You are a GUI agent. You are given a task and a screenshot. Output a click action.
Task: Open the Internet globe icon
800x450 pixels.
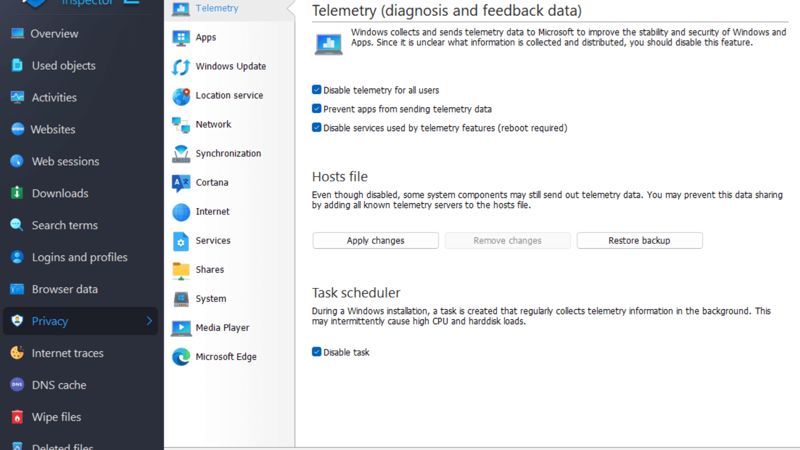(181, 212)
